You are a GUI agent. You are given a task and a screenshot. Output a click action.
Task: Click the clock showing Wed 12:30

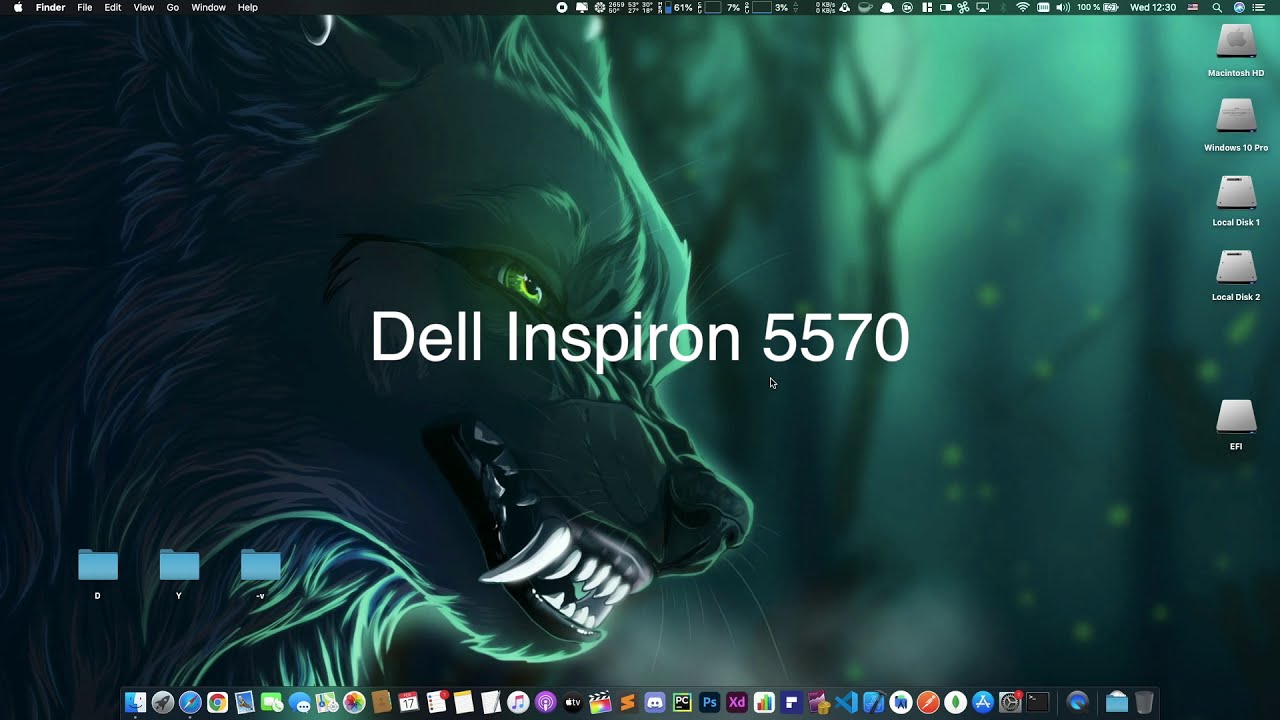[1153, 7]
